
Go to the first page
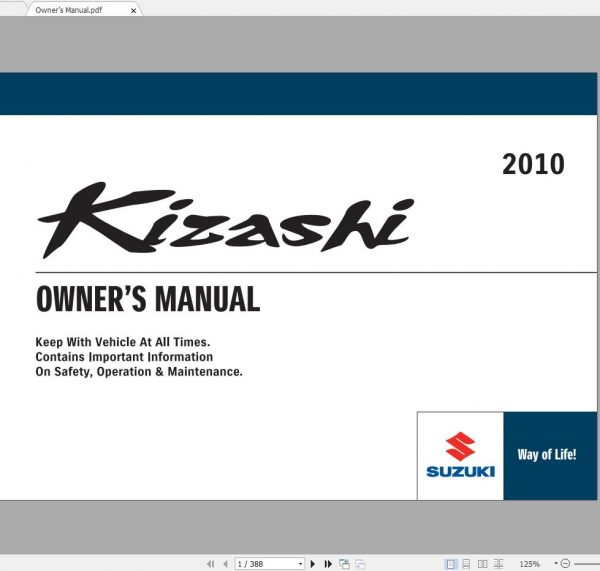coord(210,564)
